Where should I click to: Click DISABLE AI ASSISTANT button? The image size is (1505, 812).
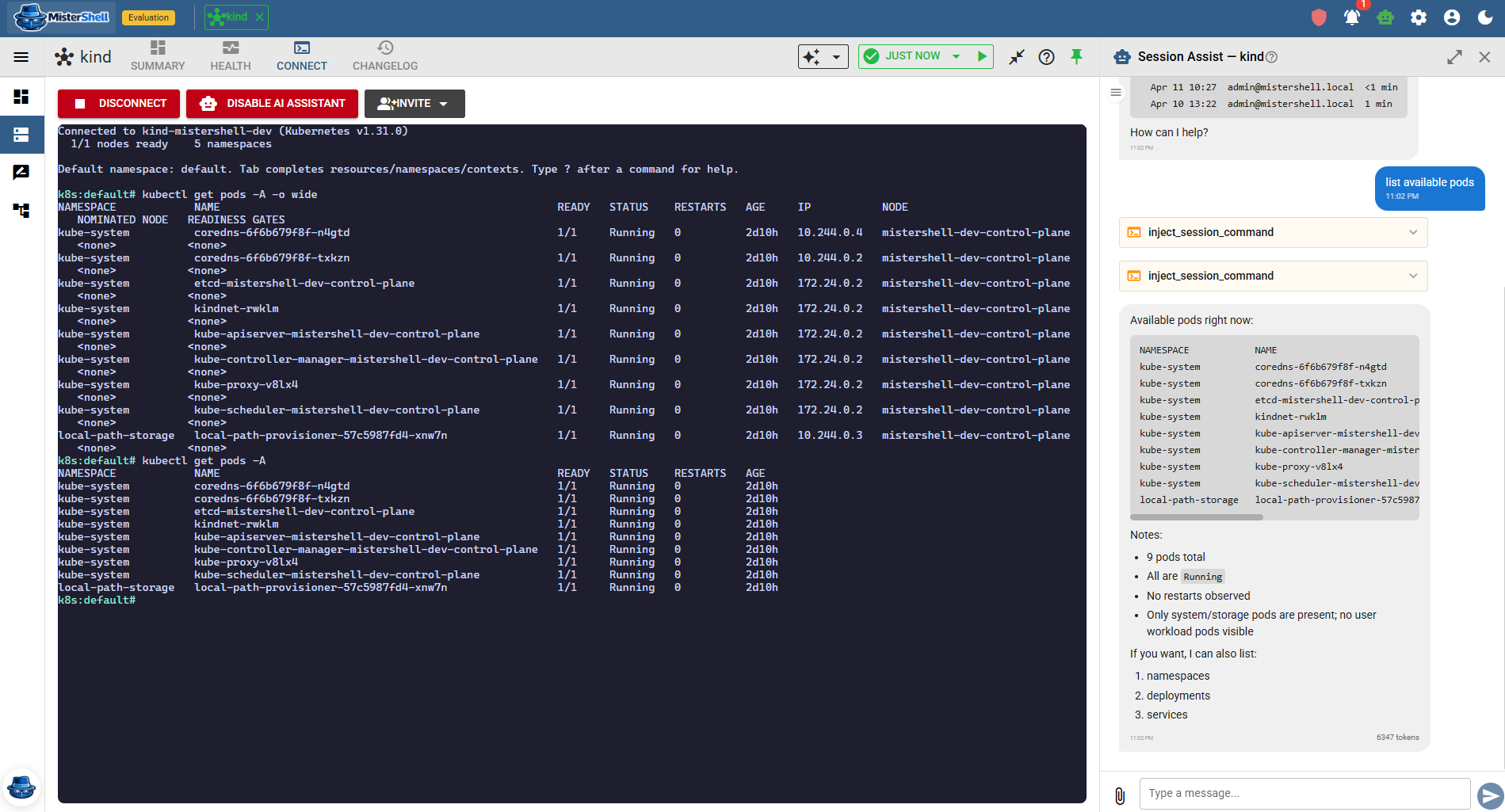272,104
